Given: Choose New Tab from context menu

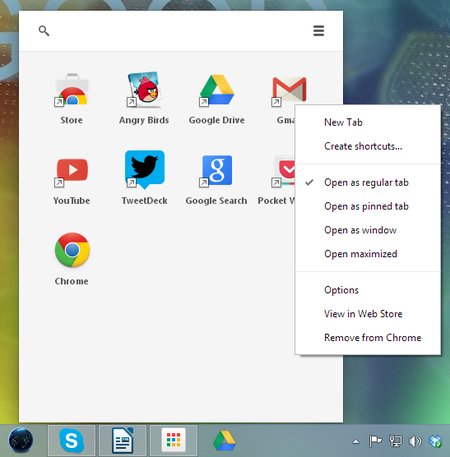Looking at the screenshot, I should [368, 122].
